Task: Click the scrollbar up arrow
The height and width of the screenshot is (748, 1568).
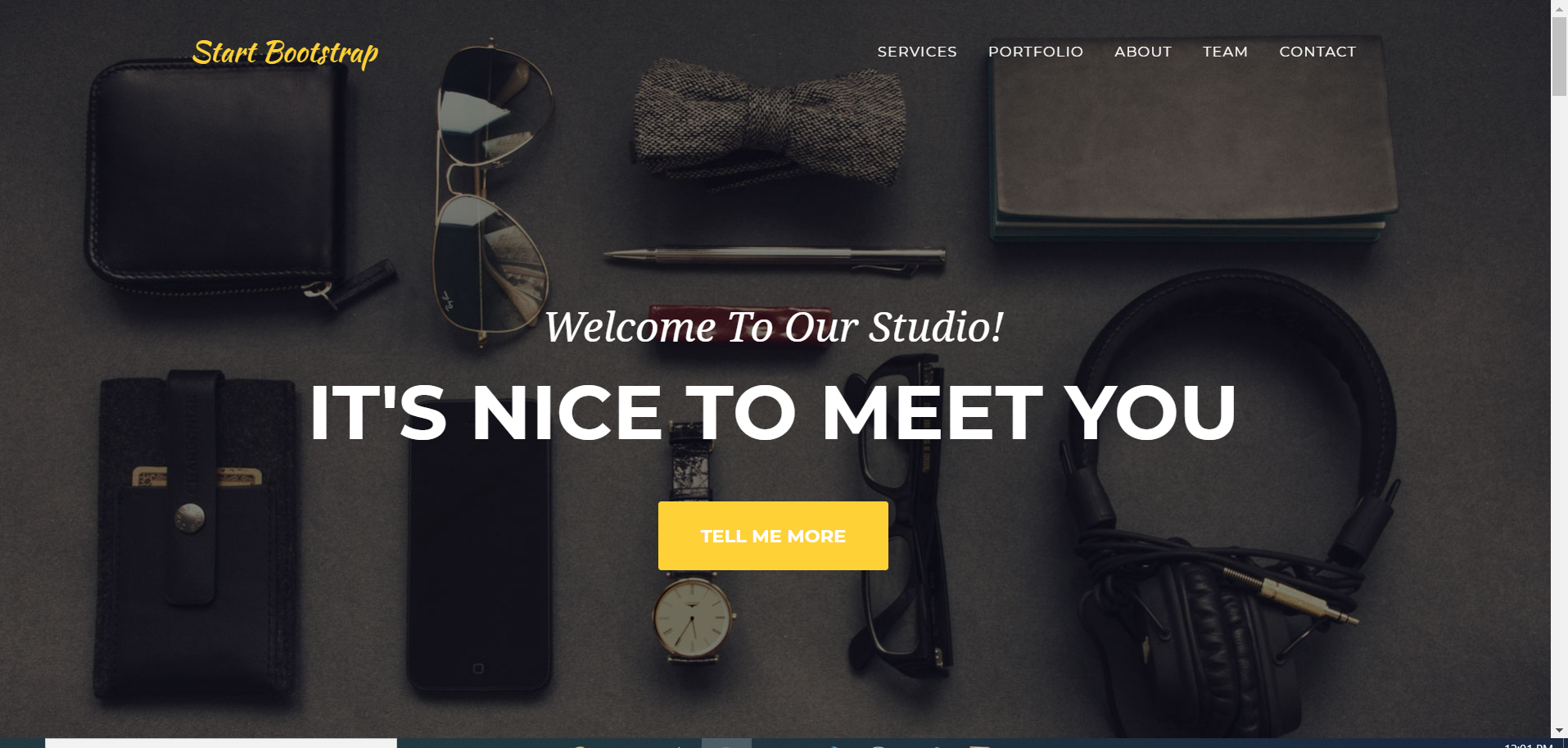Action: (x=1559, y=7)
